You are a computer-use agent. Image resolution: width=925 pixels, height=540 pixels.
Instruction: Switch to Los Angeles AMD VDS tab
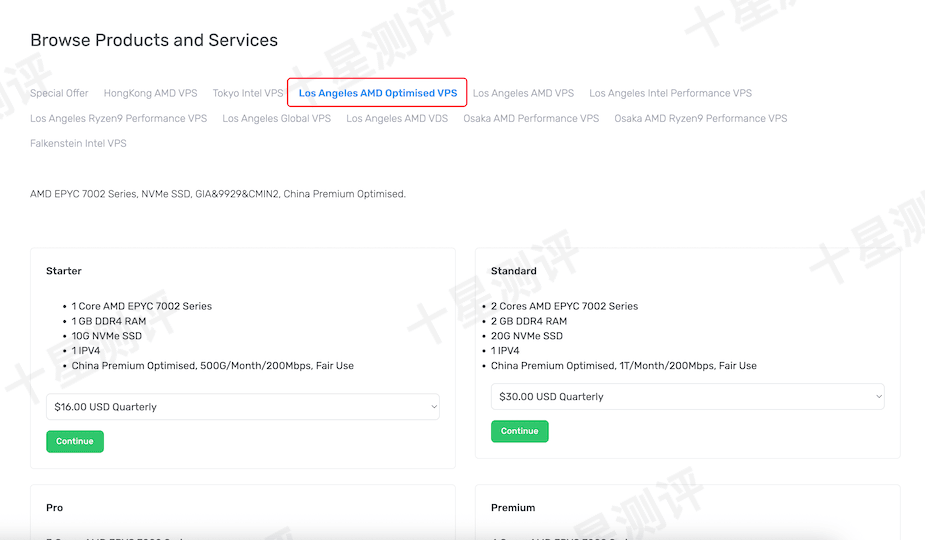click(397, 118)
